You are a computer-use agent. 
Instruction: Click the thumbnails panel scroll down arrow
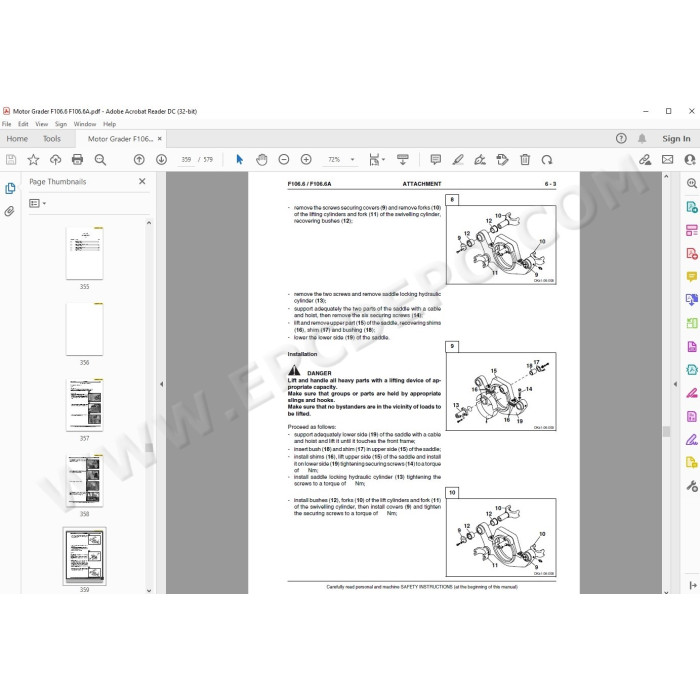coord(149,590)
